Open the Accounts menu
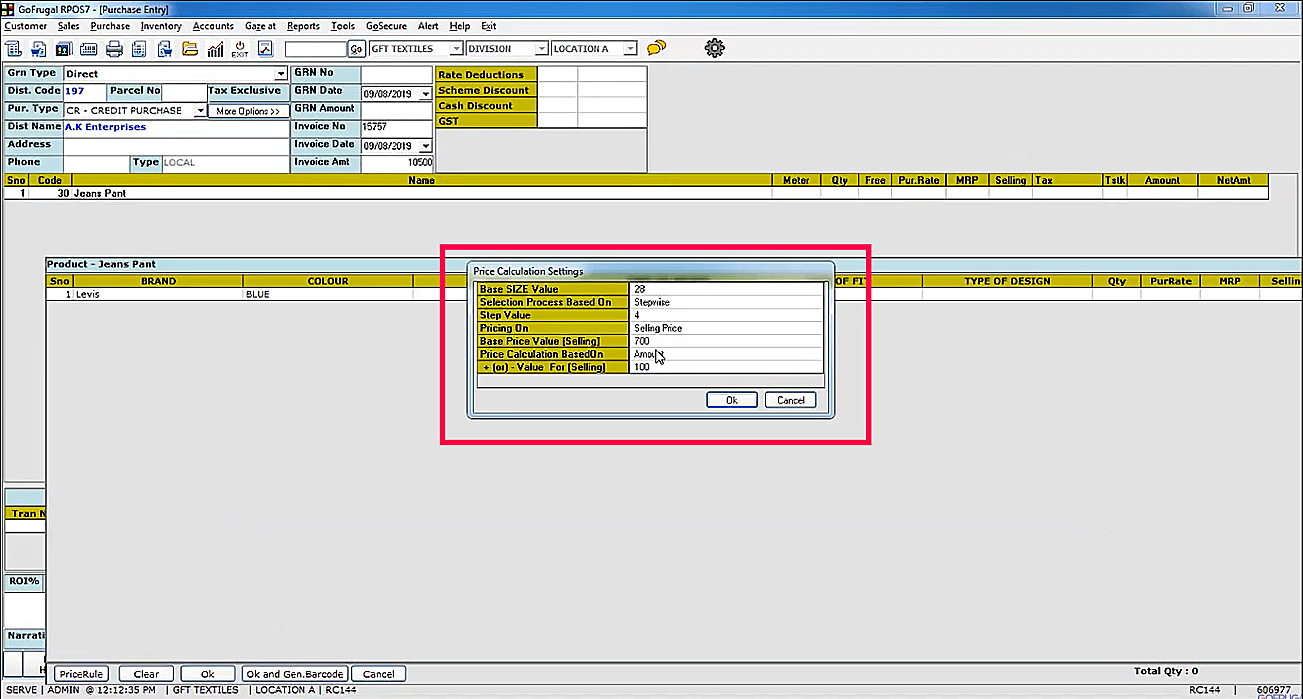 click(213, 26)
